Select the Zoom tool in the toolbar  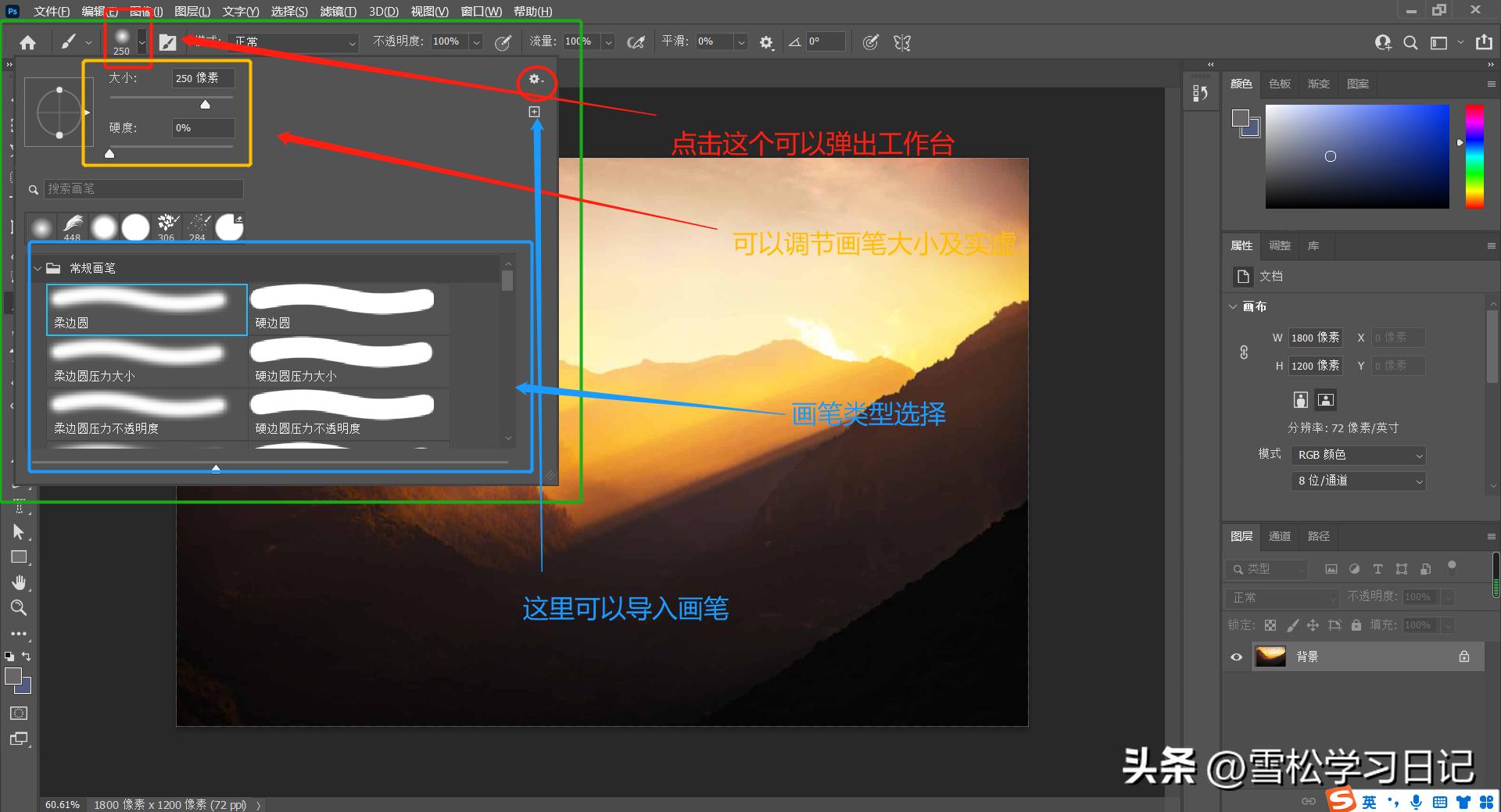pyautogui.click(x=19, y=606)
